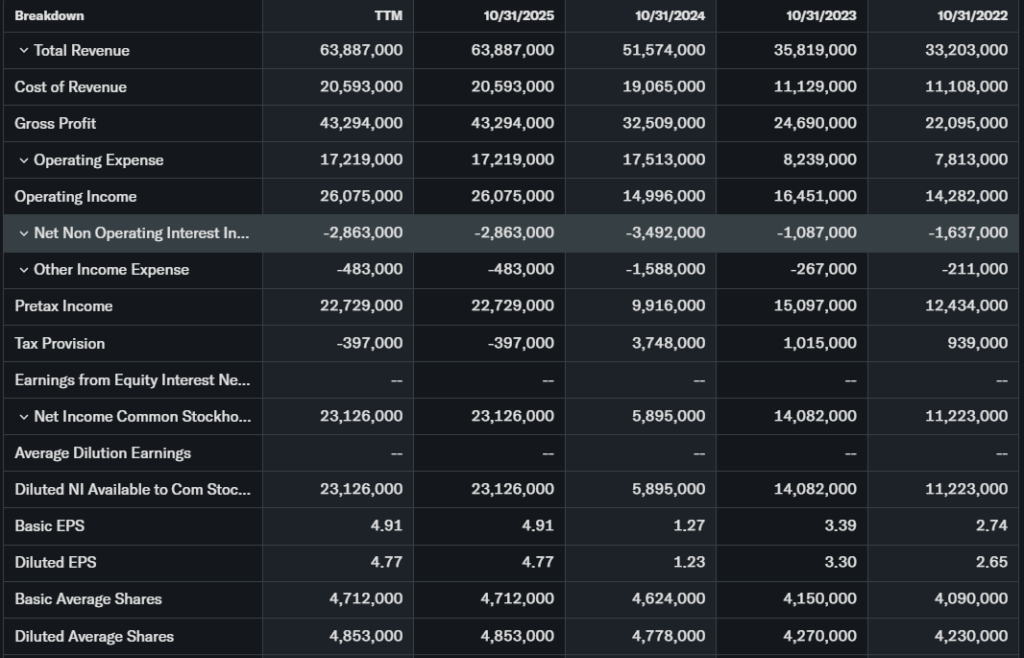
Task: Click the 10/31/2022 column header
Action: pos(972,16)
